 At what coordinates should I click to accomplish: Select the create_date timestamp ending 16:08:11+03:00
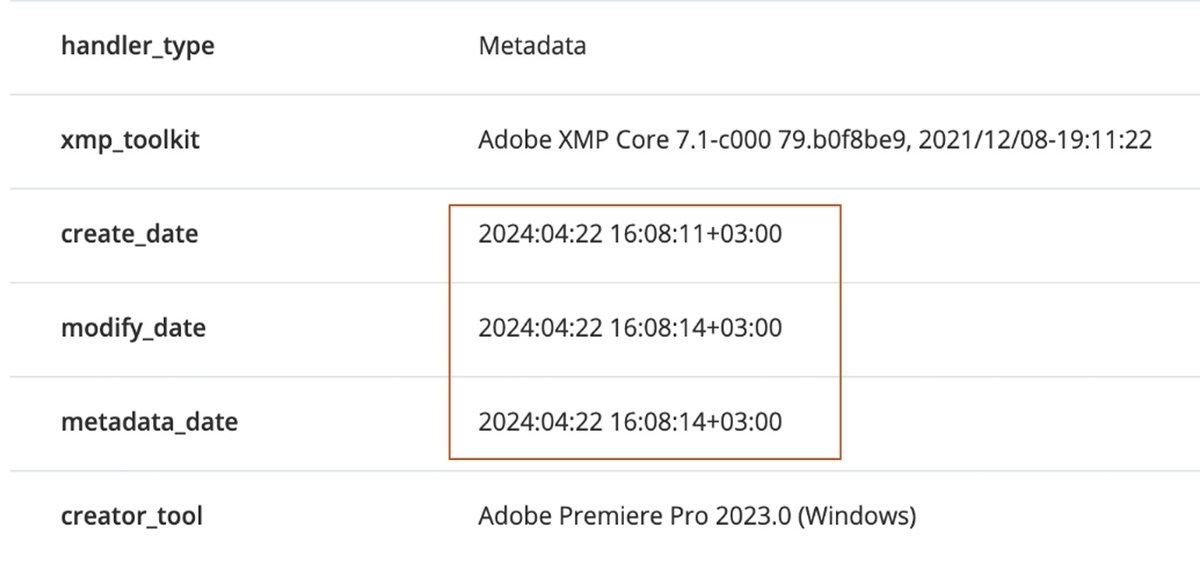630,234
